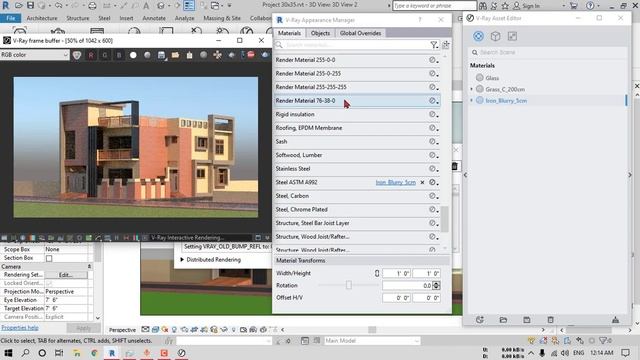
Task: Select the Materials tab in Appearance Manager
Action: [289, 33]
